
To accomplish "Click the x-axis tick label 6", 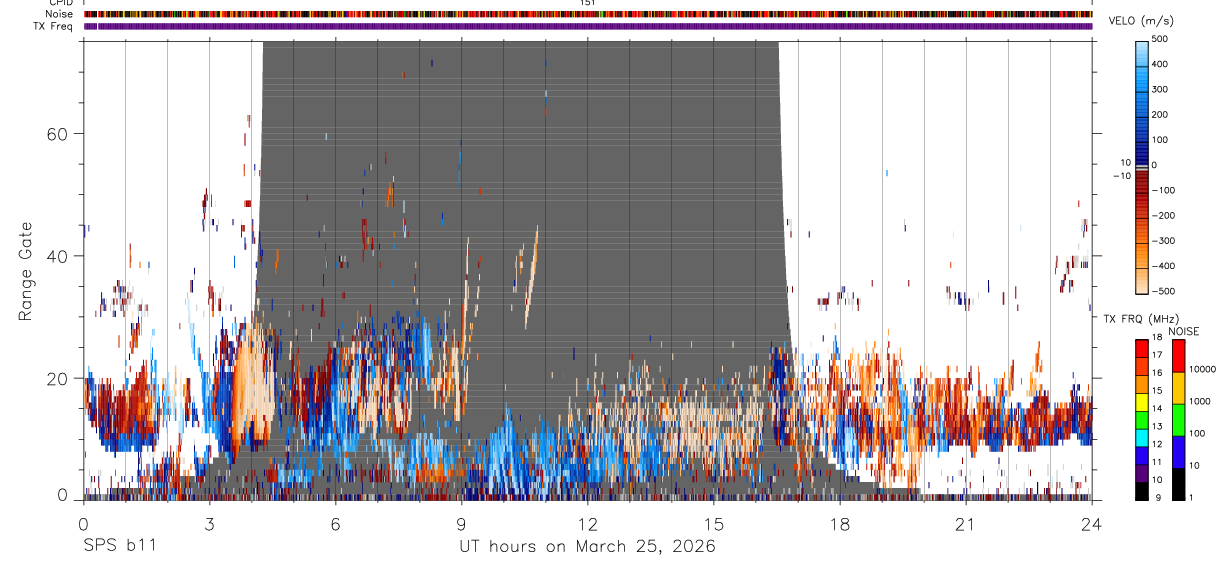I will click(335, 525).
